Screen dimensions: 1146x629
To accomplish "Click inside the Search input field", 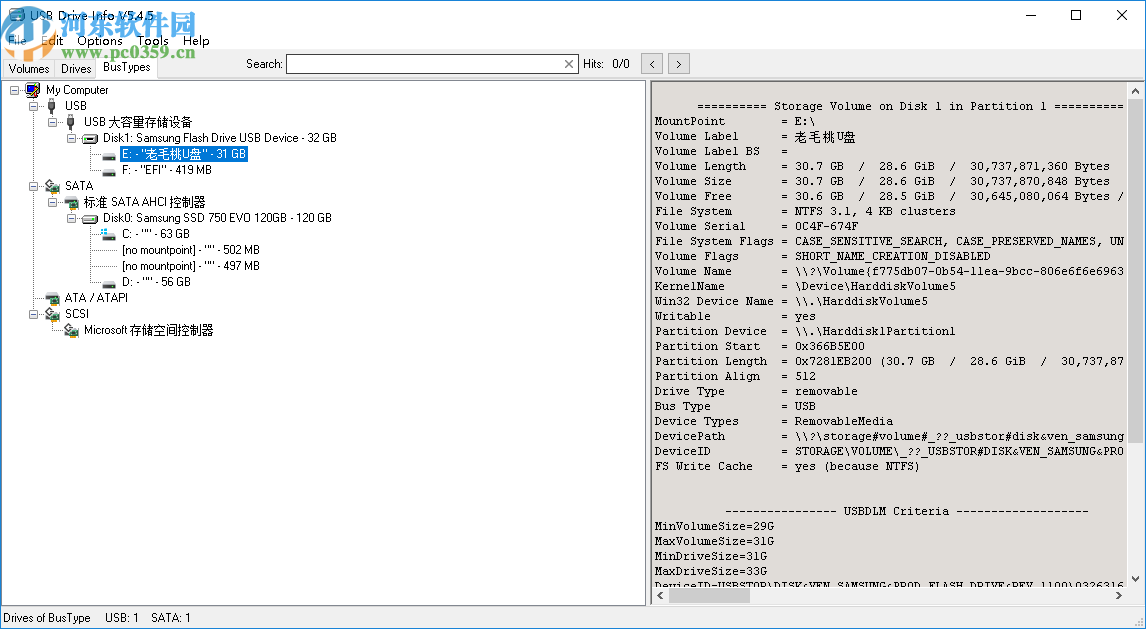I will (x=424, y=64).
